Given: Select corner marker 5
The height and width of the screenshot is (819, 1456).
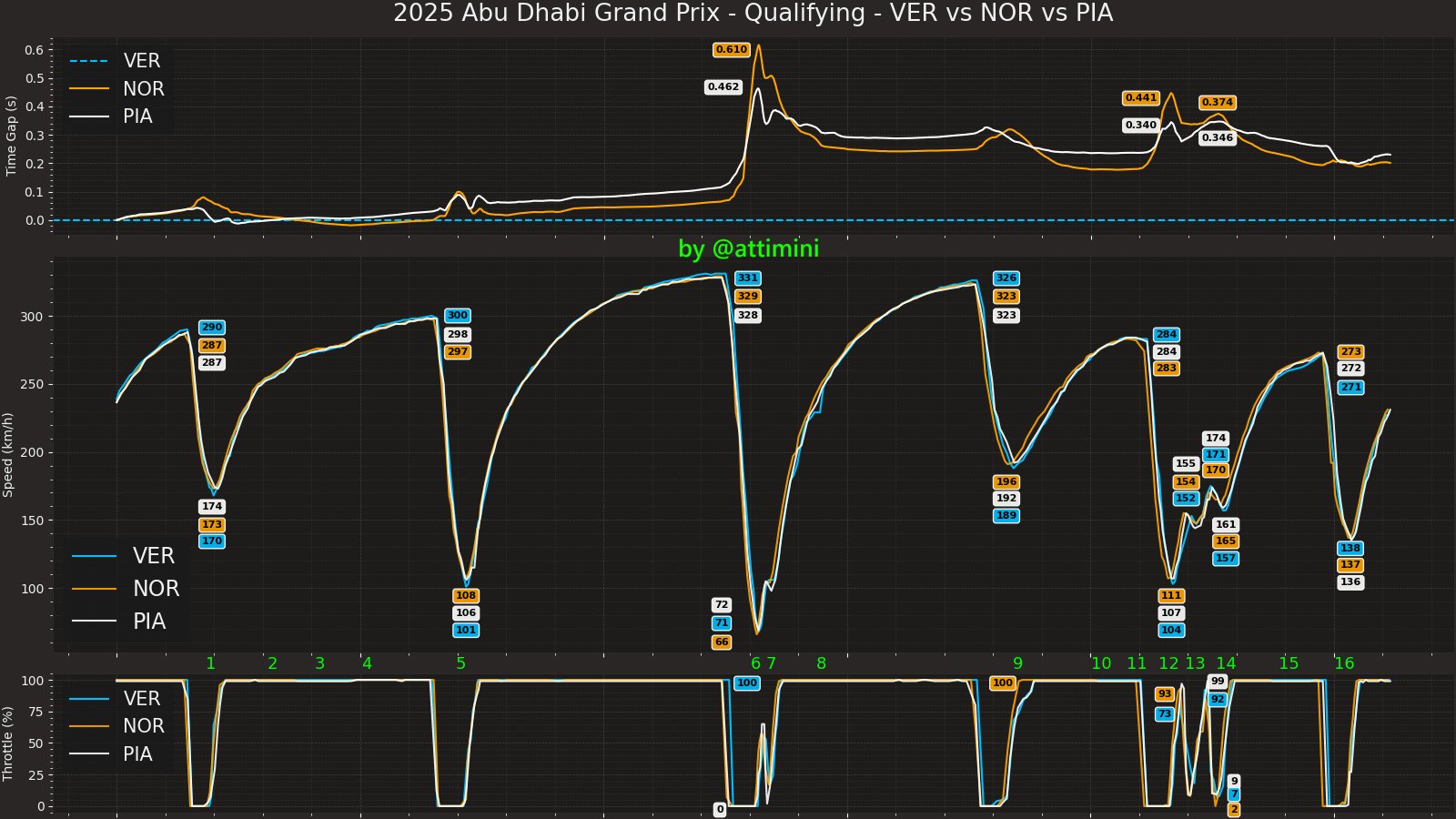Looking at the screenshot, I should click(x=461, y=663).
